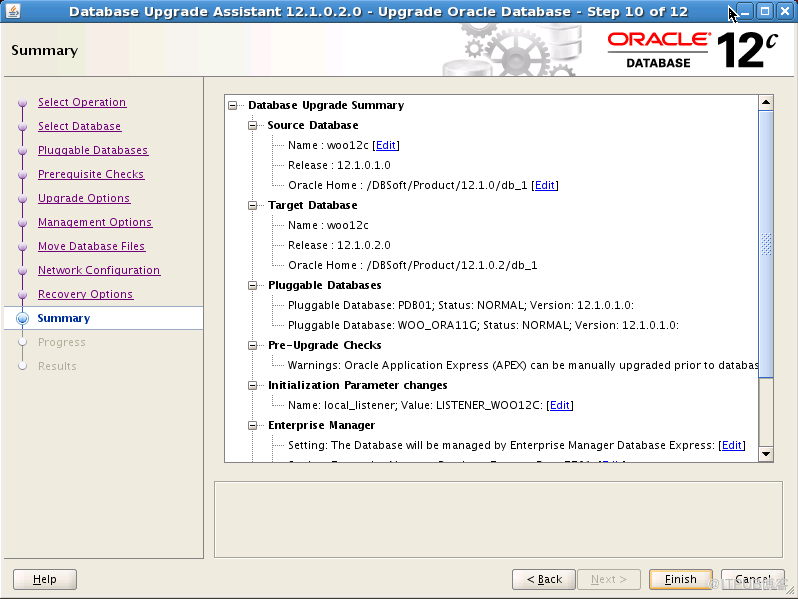
Task: Click the Recovery Options step bullet
Action: click(22, 294)
